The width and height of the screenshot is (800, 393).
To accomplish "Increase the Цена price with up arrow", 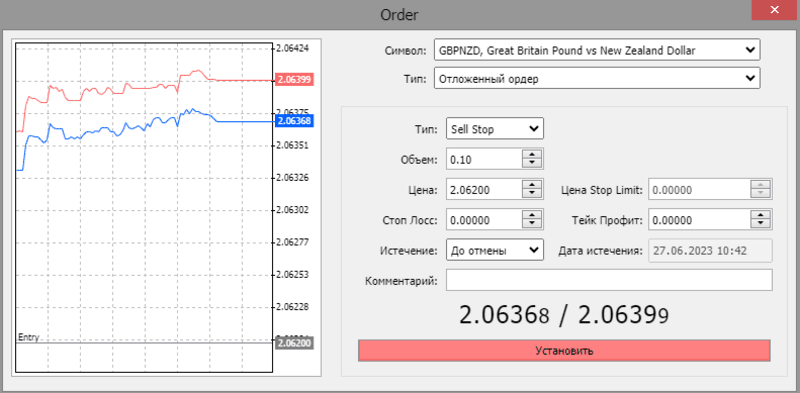I will click(x=533, y=185).
